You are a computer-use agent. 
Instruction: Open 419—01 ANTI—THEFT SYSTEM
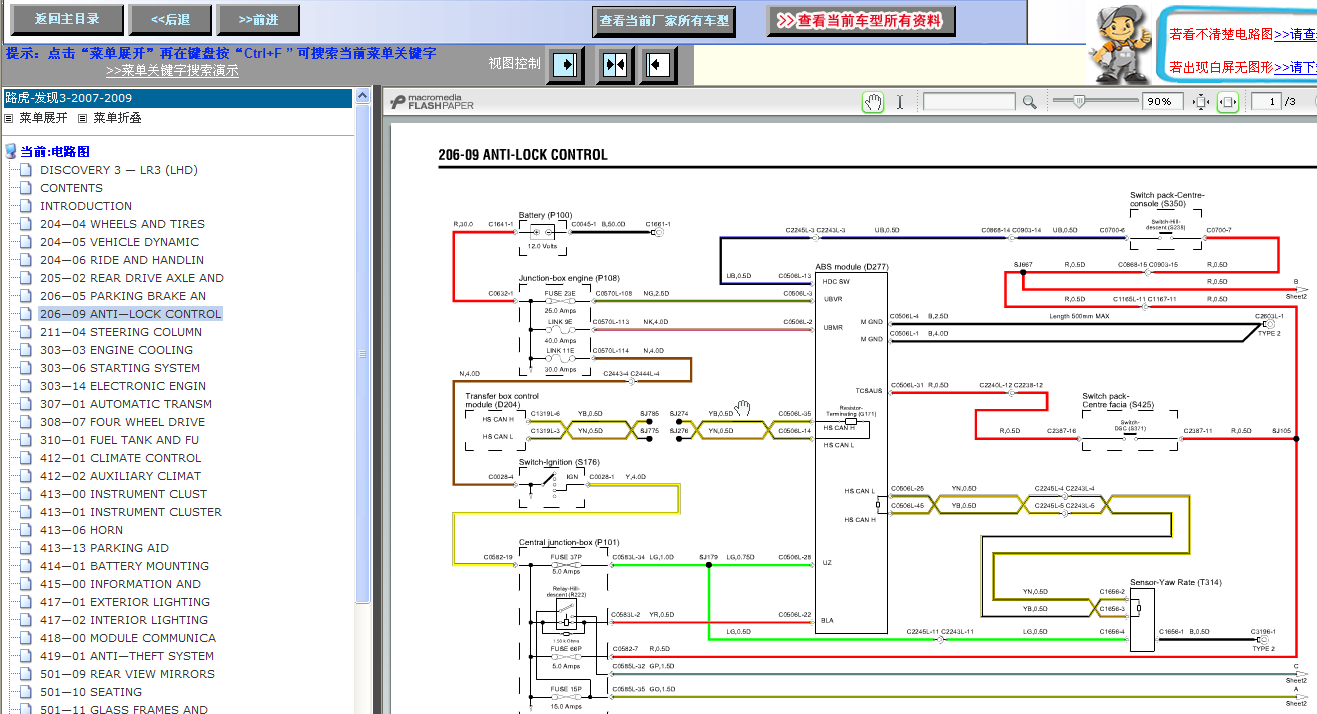pyautogui.click(x=127, y=656)
